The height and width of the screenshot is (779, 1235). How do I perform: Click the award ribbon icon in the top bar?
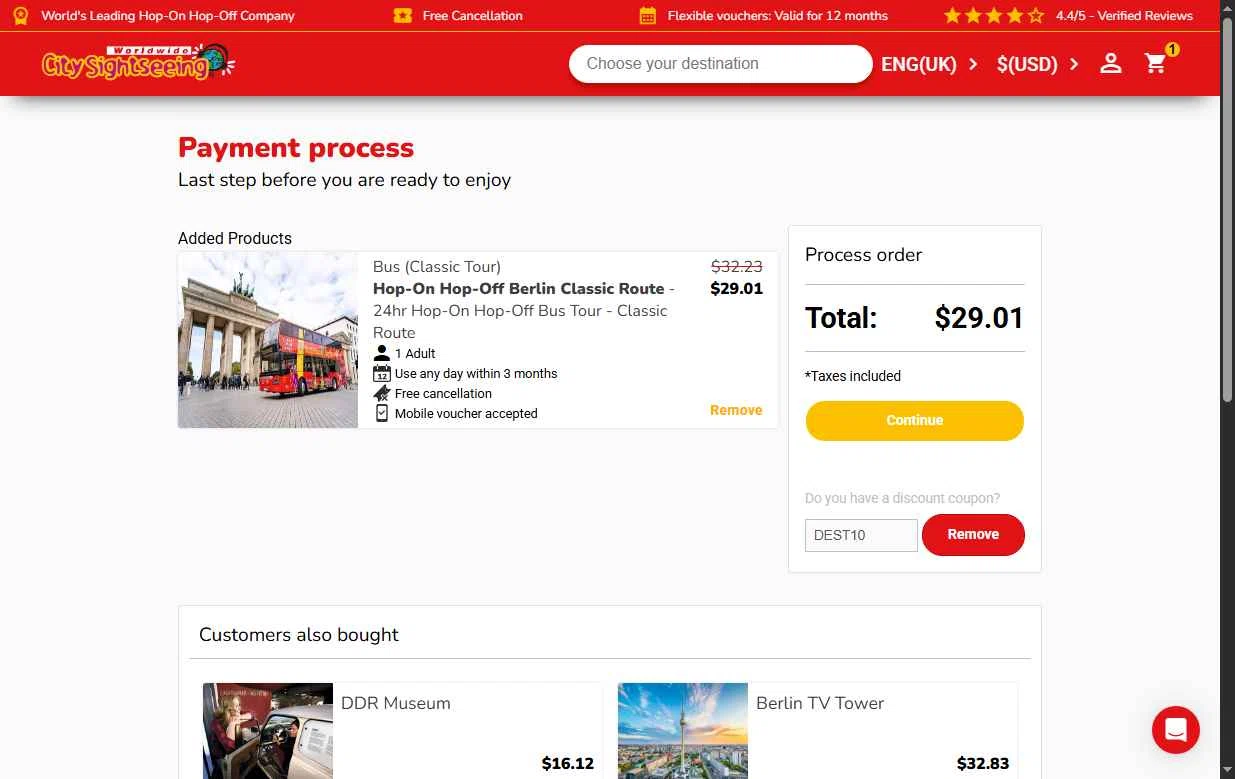[20, 16]
